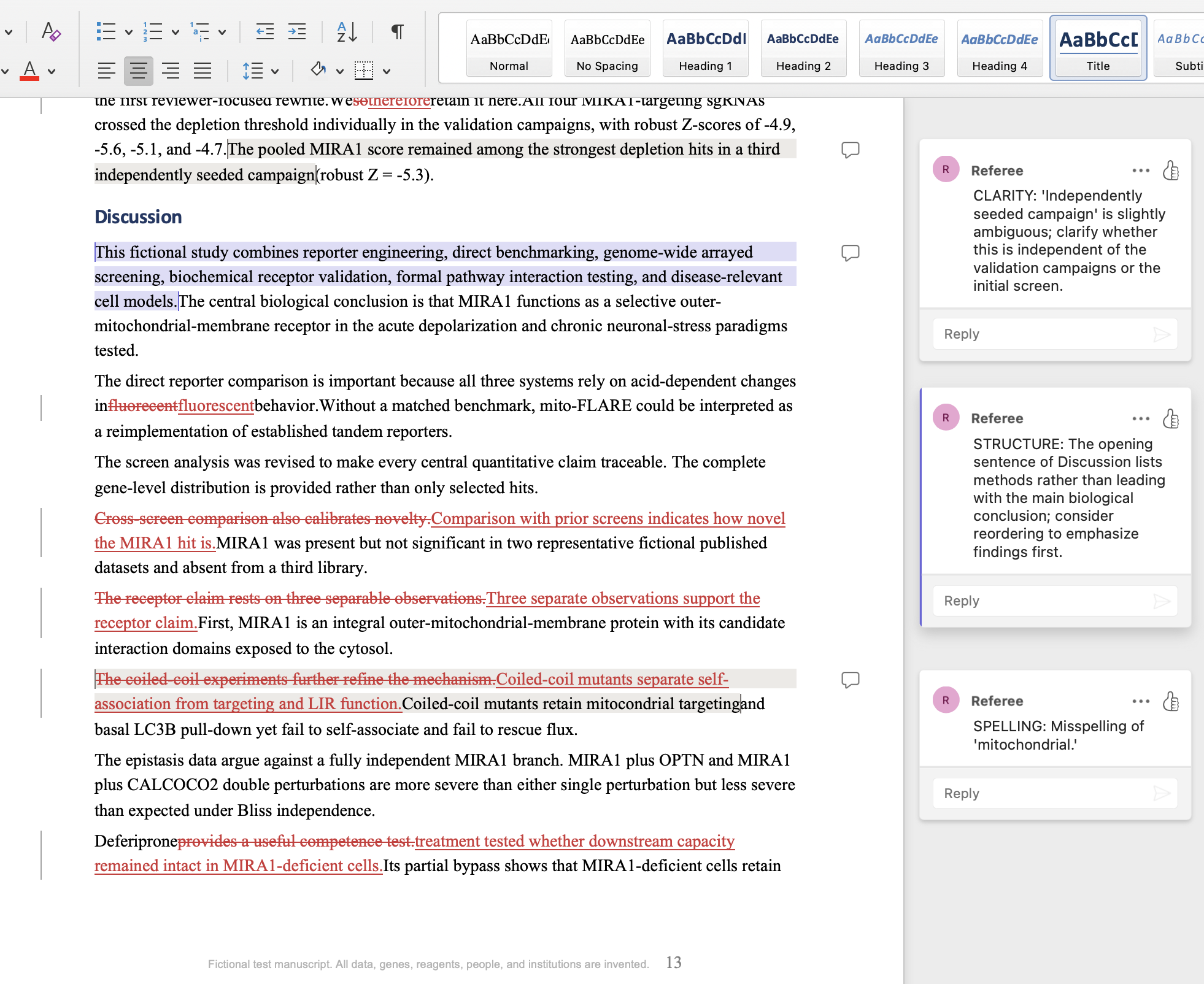The image size is (1204, 984).
Task: Apply Heading 4 style
Action: (x=1000, y=48)
